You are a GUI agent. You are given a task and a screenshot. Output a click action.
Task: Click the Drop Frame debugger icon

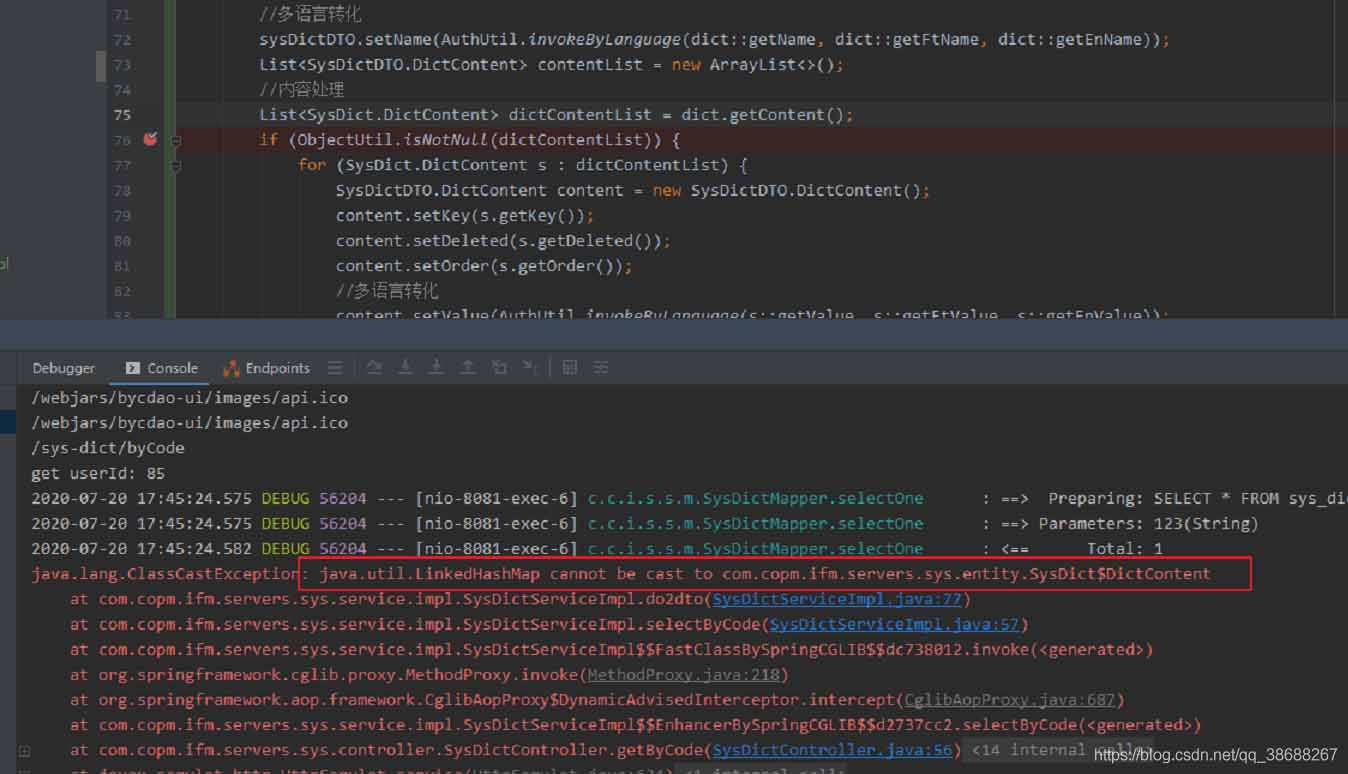(499, 368)
